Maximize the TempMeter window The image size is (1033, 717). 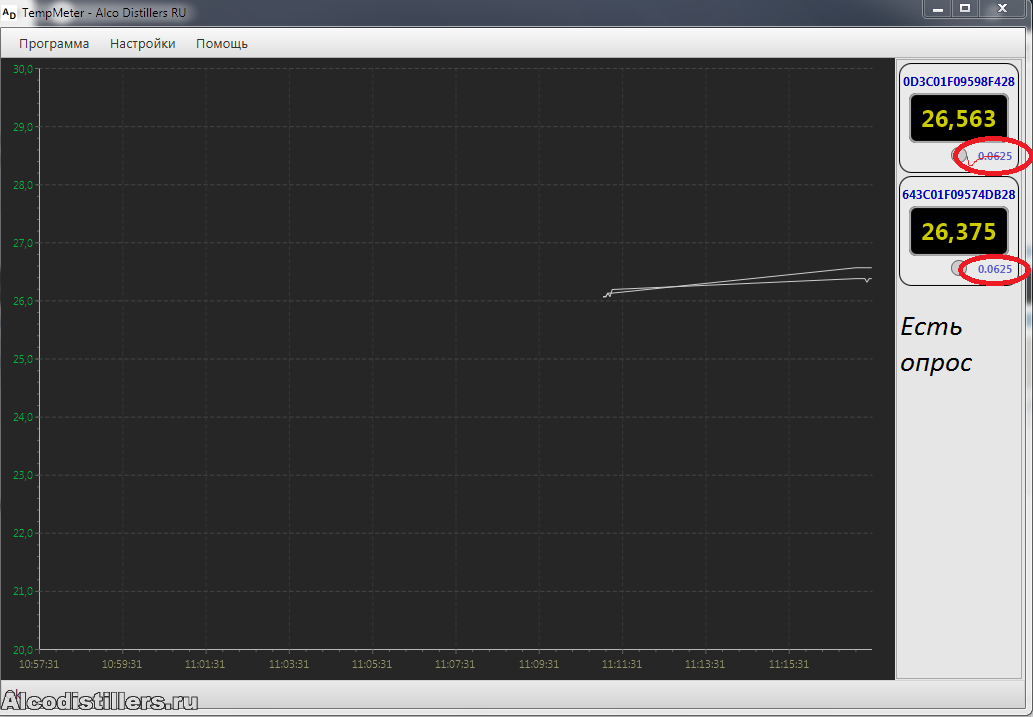(966, 8)
